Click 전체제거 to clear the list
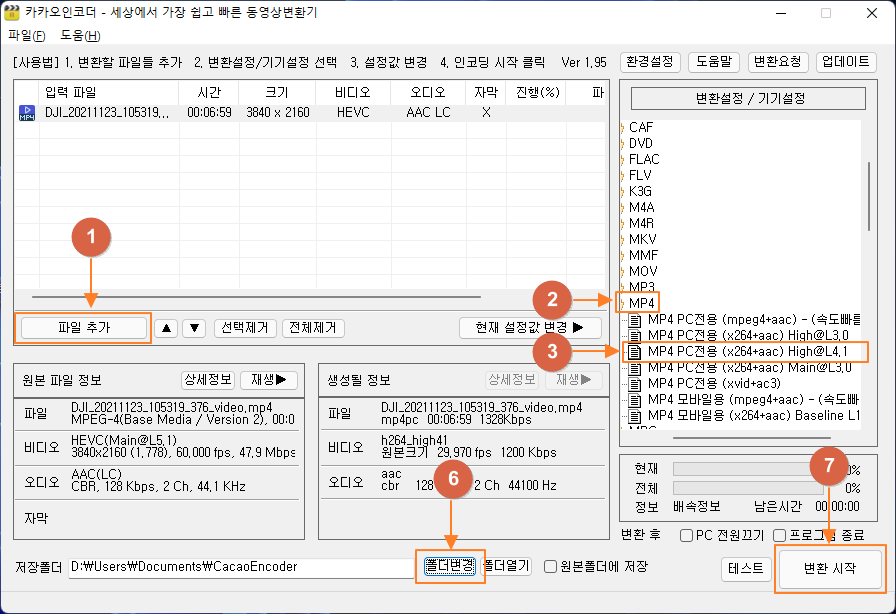Screen dimensions: 896x614 (x=313, y=328)
